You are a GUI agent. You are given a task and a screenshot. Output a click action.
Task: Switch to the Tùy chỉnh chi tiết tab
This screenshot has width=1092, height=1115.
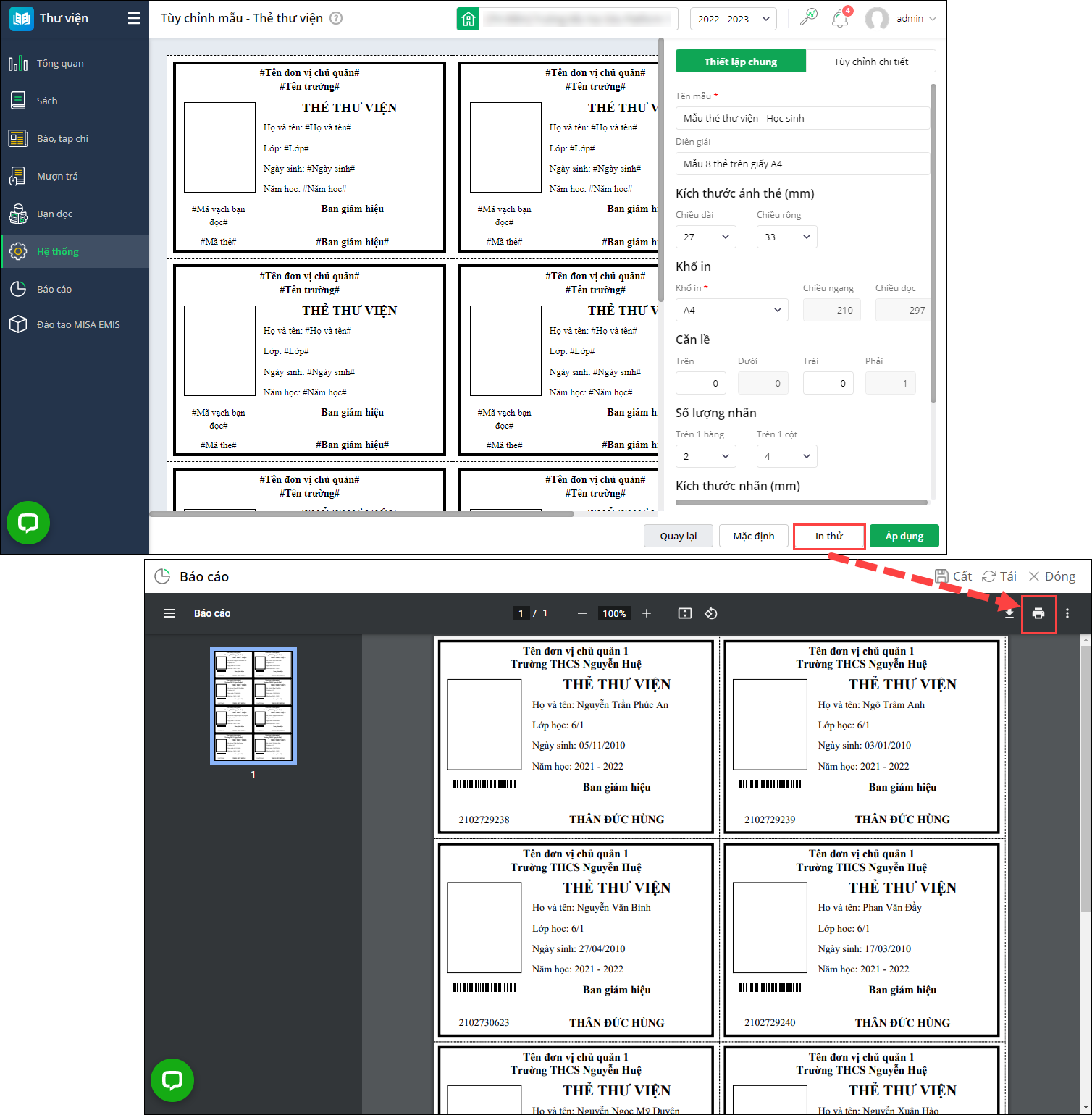(871, 62)
